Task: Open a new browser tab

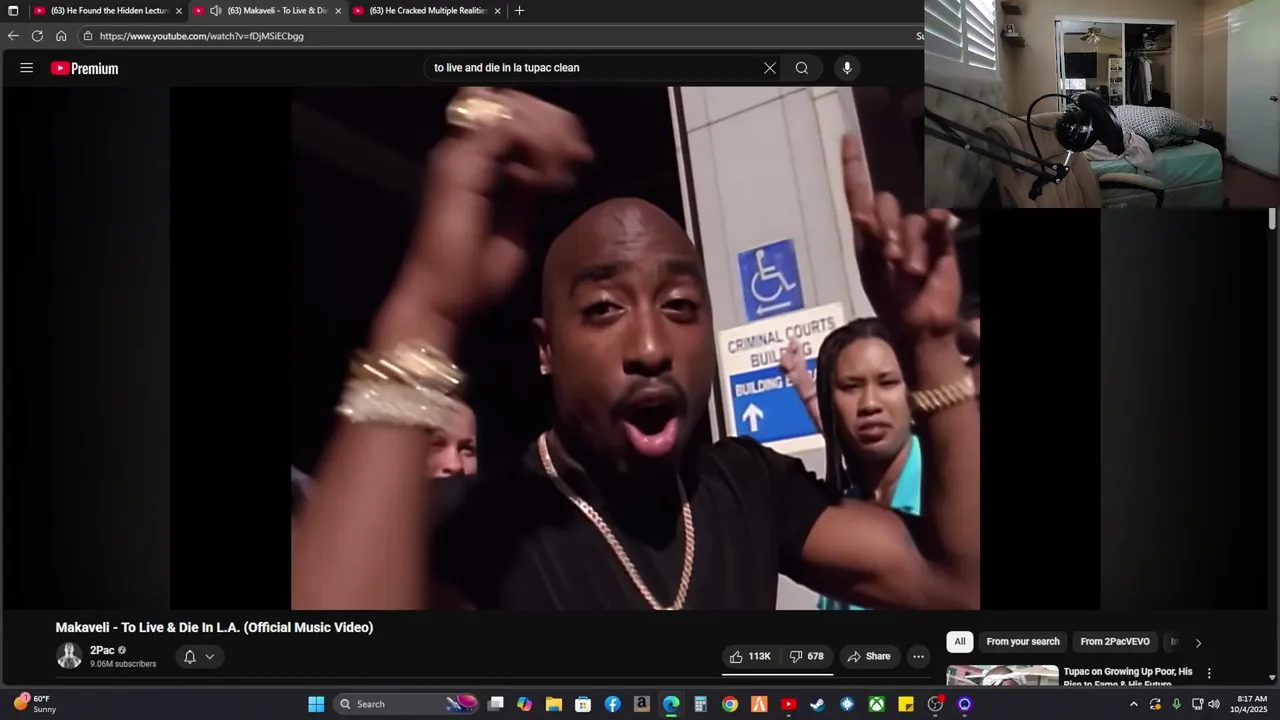Action: pos(519,11)
